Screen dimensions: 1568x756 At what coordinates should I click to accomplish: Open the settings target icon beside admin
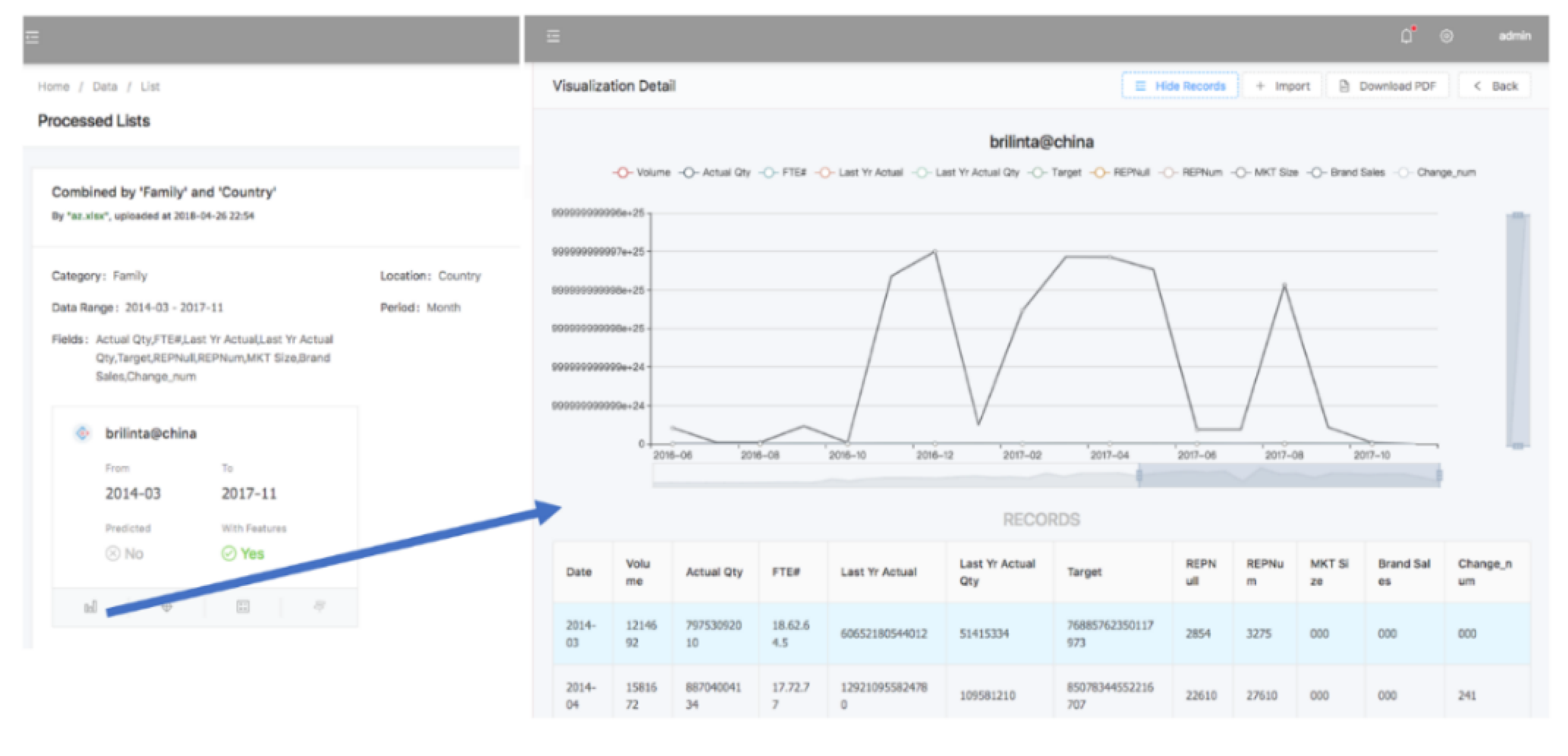click(x=1446, y=36)
